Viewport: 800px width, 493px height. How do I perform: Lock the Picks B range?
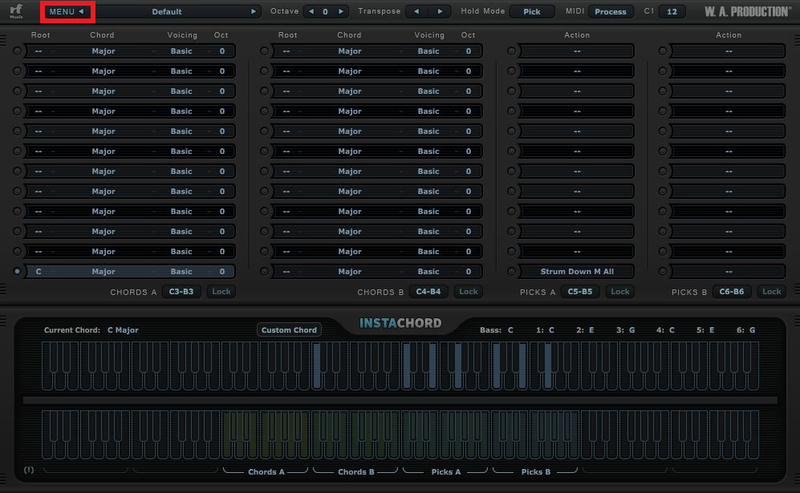[x=770, y=292]
